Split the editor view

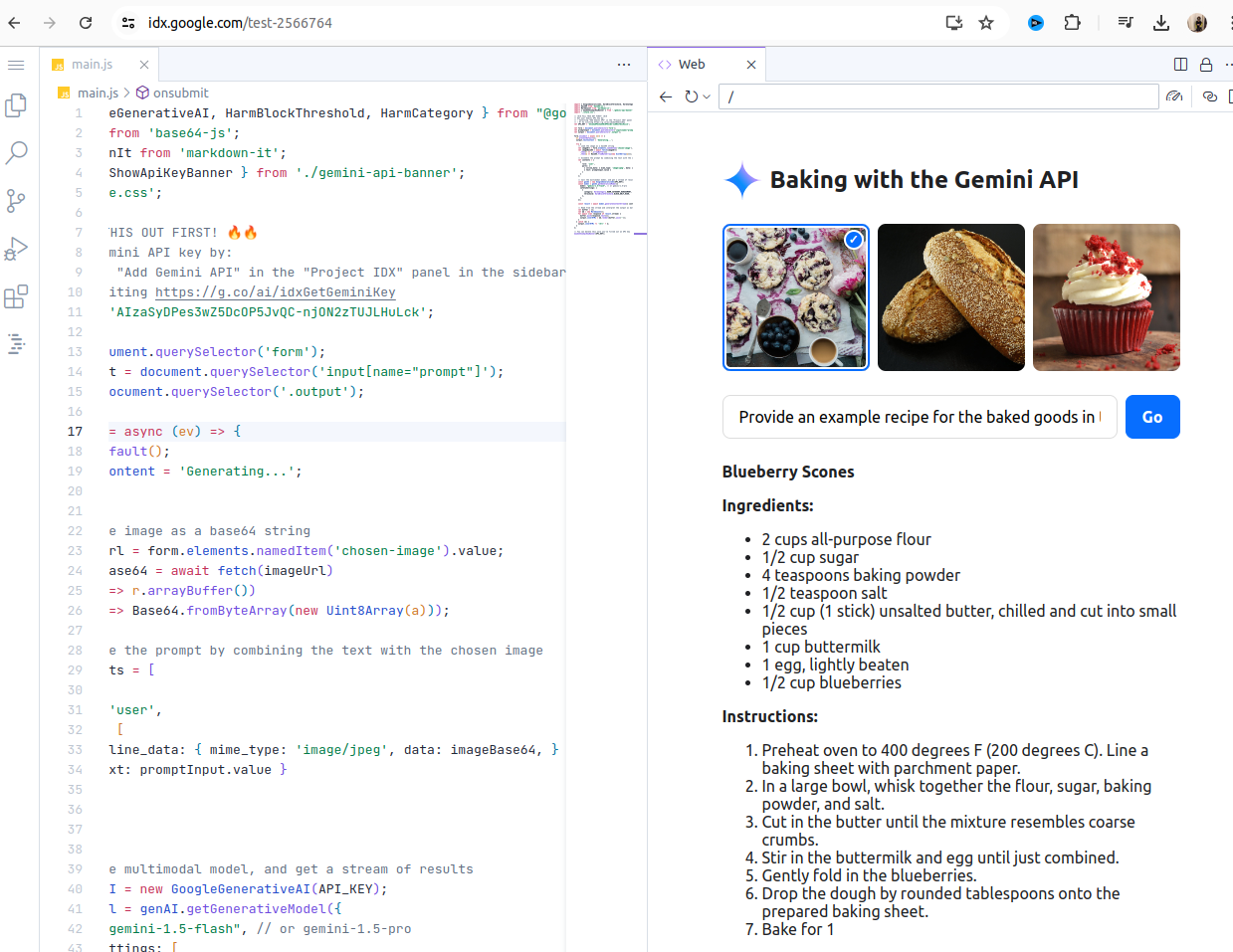point(1180,64)
